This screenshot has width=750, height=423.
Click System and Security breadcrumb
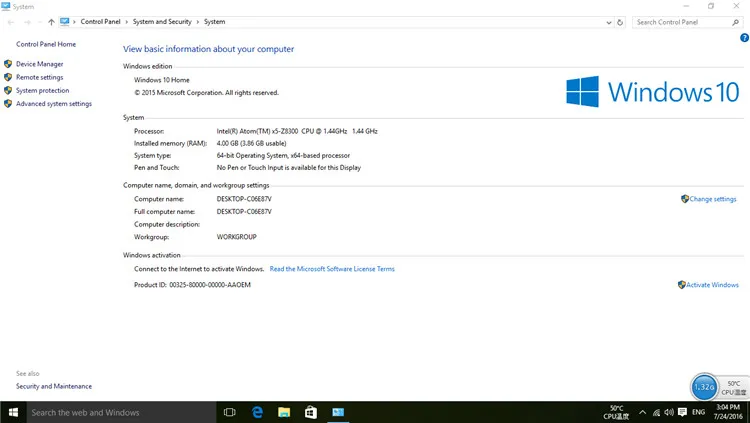point(162,22)
